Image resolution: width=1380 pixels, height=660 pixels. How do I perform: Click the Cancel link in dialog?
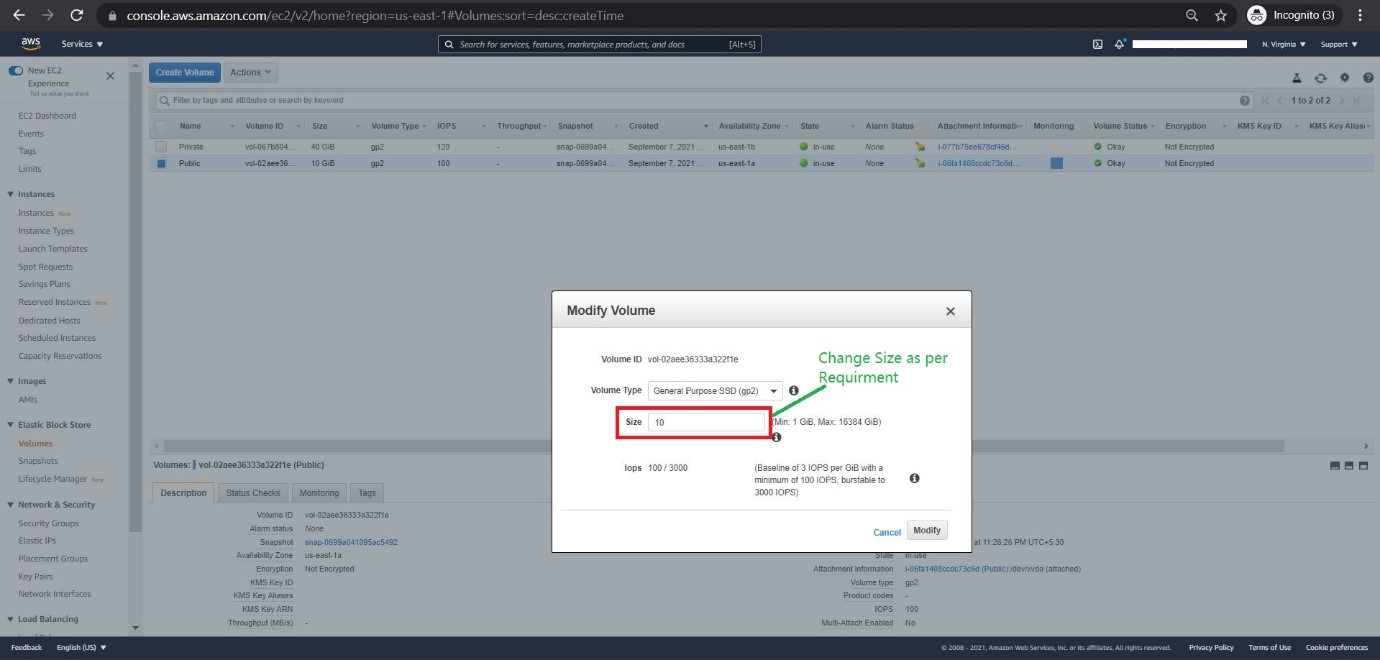[887, 532]
